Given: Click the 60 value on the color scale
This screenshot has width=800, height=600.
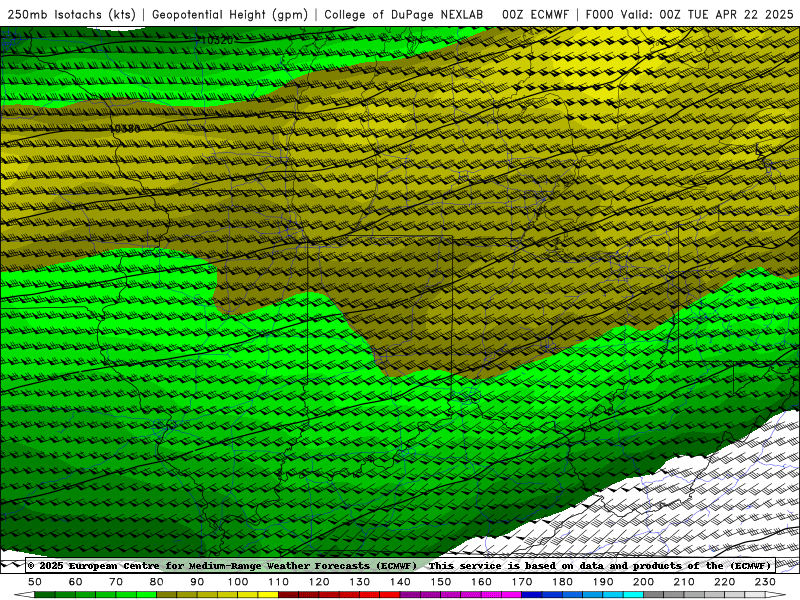Looking at the screenshot, I should pyautogui.click(x=76, y=582).
